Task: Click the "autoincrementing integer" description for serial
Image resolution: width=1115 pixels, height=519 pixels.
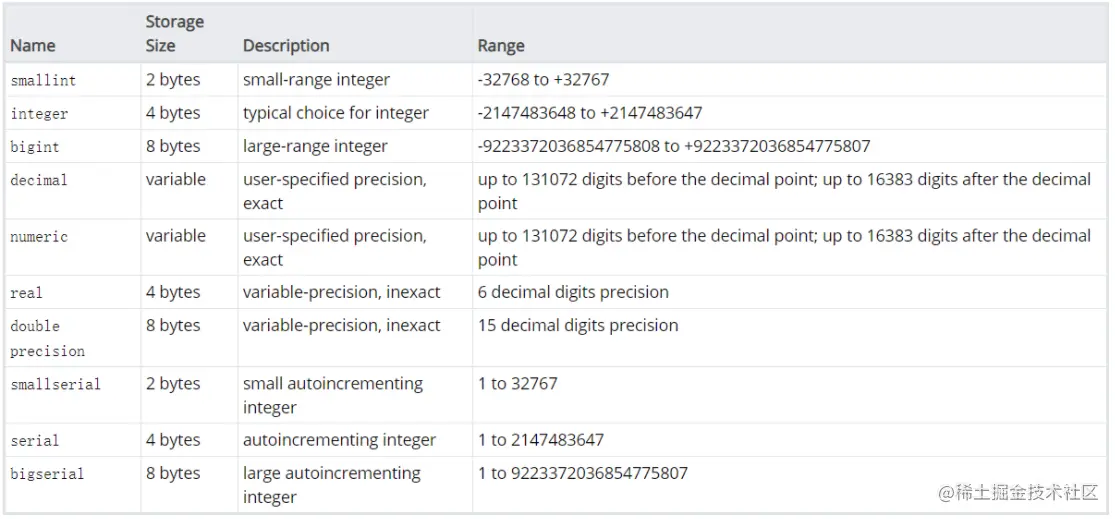Action: [339, 440]
